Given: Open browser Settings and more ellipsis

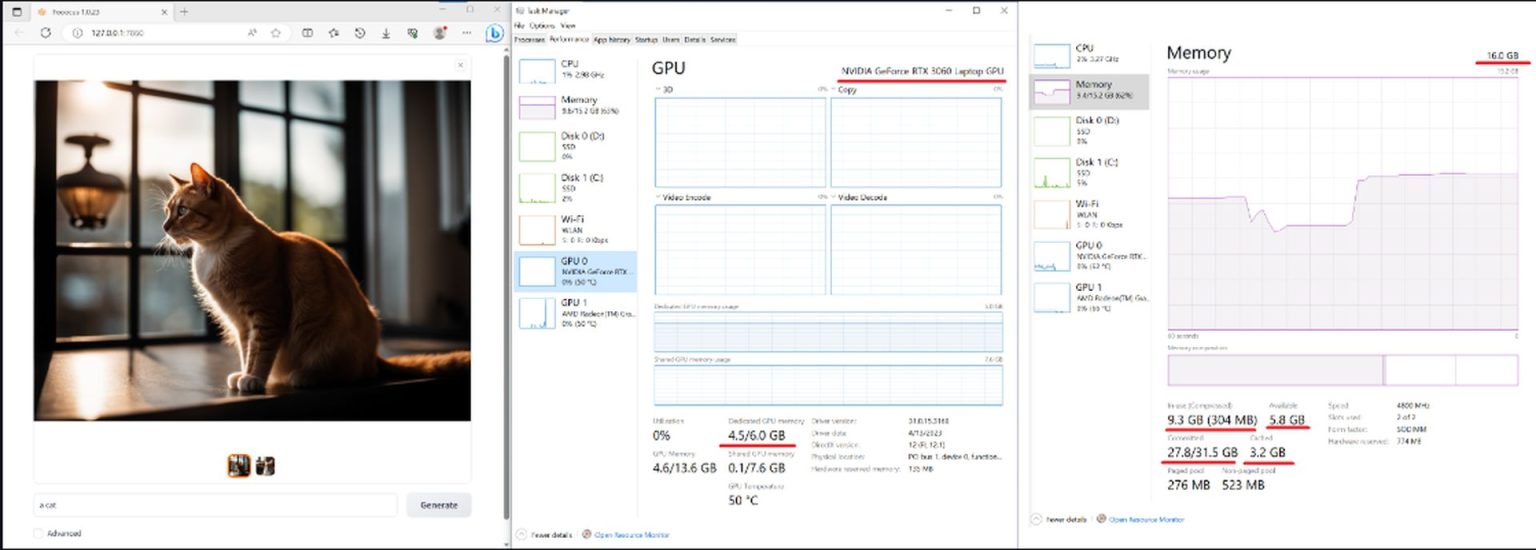Looking at the screenshot, I should coord(466,33).
